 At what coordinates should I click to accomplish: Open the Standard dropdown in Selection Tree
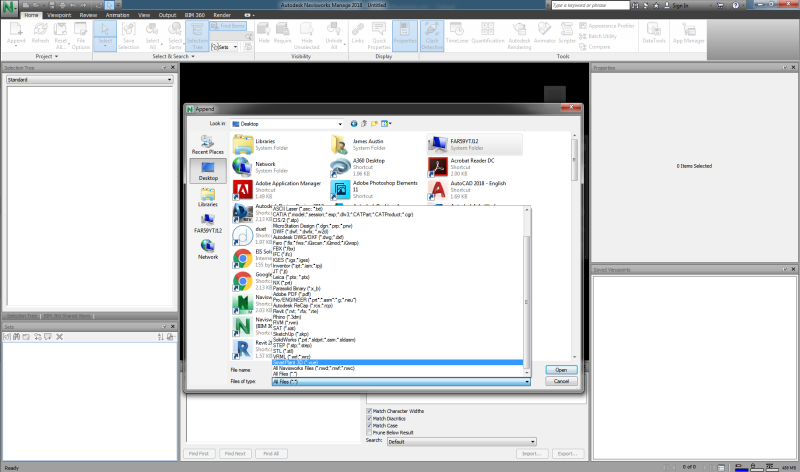[x=90, y=80]
